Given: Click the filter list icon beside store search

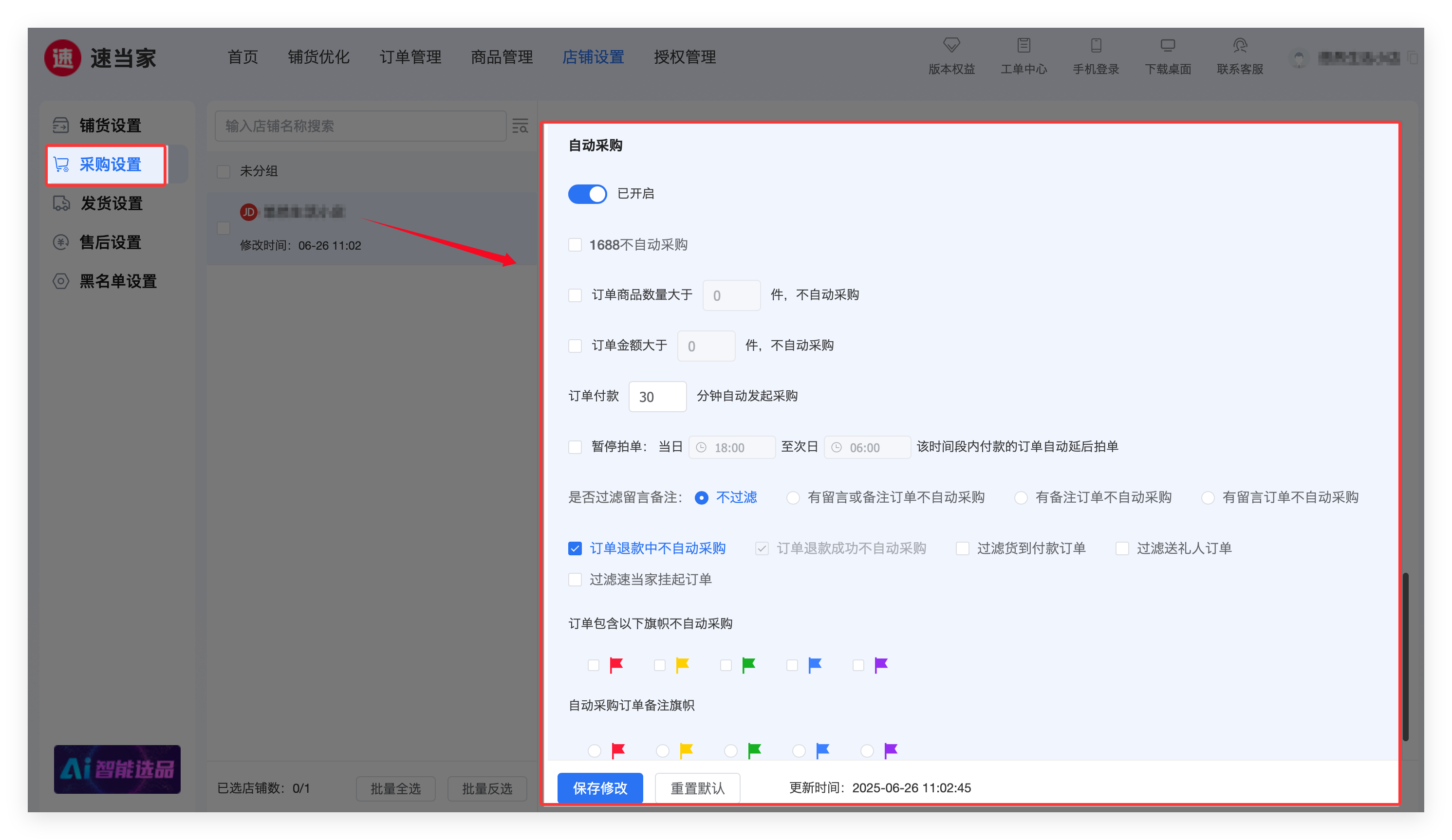Looking at the screenshot, I should tap(521, 126).
